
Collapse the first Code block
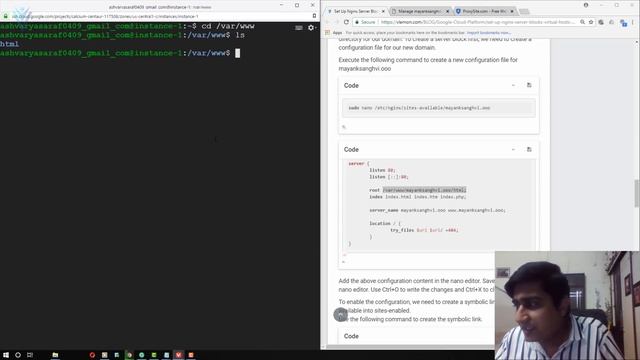click(x=513, y=85)
